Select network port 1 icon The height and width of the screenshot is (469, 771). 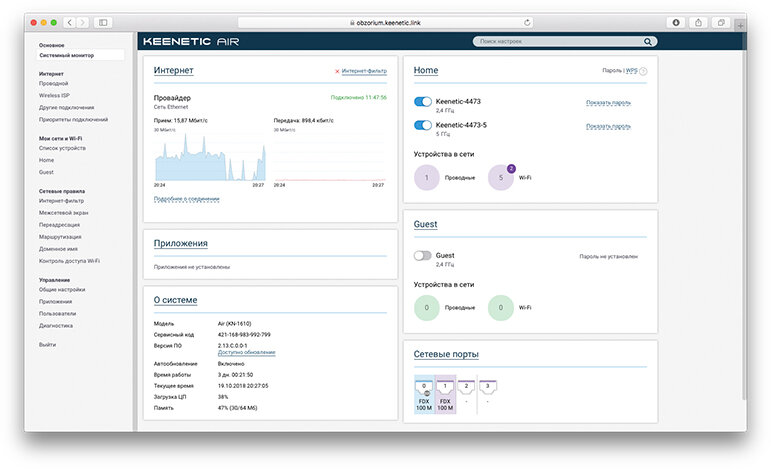tap(445, 387)
